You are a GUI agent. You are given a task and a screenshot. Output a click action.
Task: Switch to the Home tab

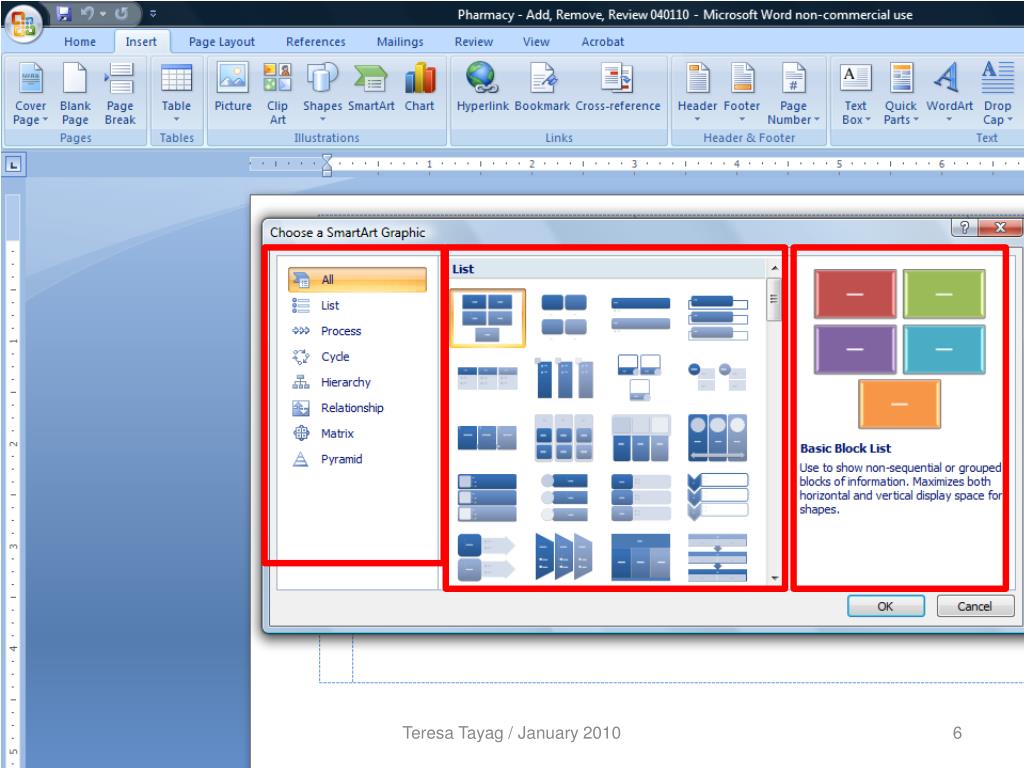point(80,42)
